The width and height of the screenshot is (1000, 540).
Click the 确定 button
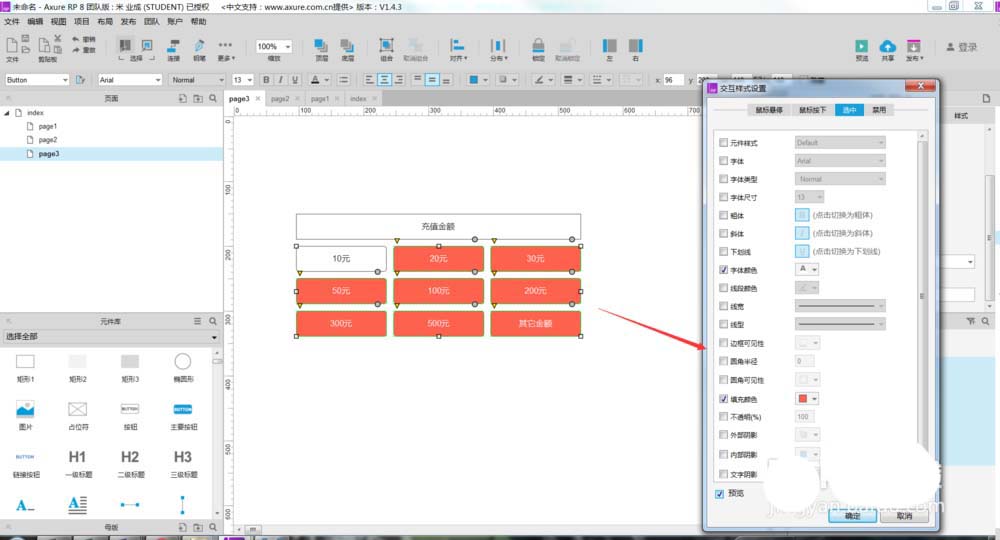coord(853,516)
